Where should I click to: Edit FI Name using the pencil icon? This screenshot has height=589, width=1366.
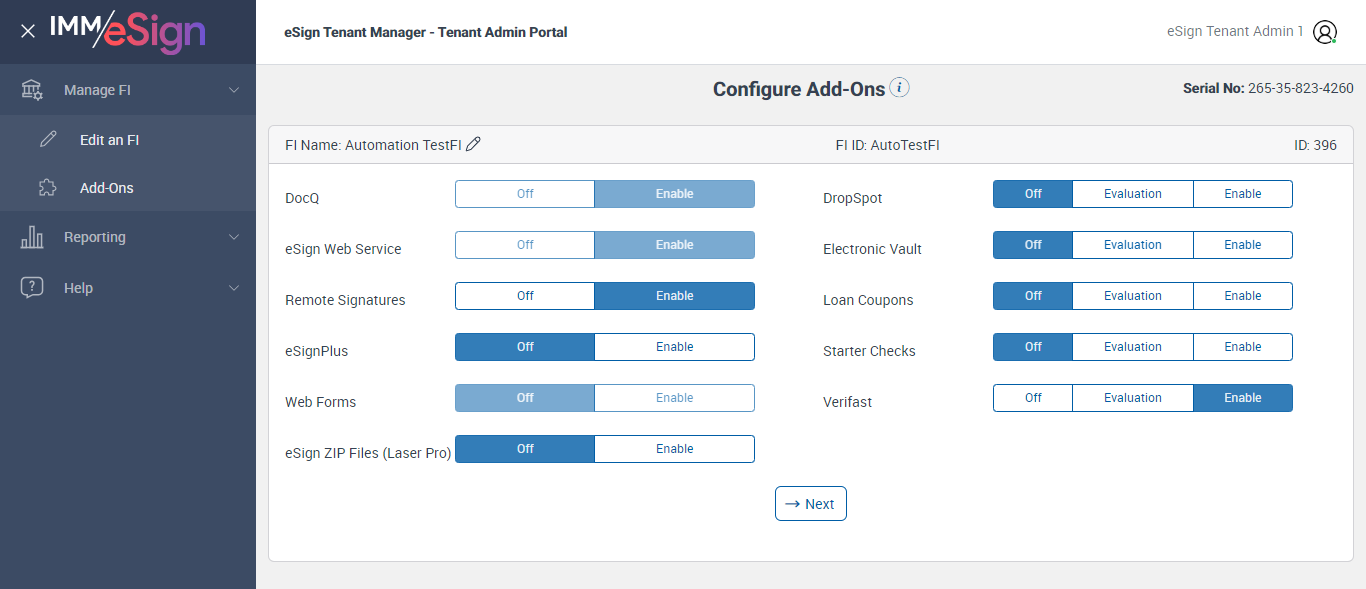[x=474, y=144]
